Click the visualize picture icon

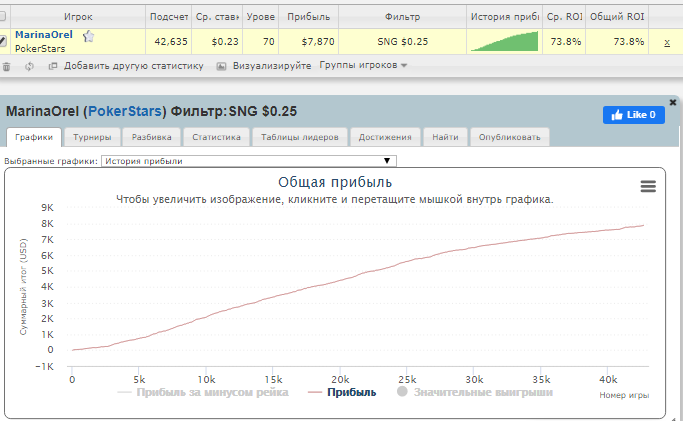tap(221, 66)
